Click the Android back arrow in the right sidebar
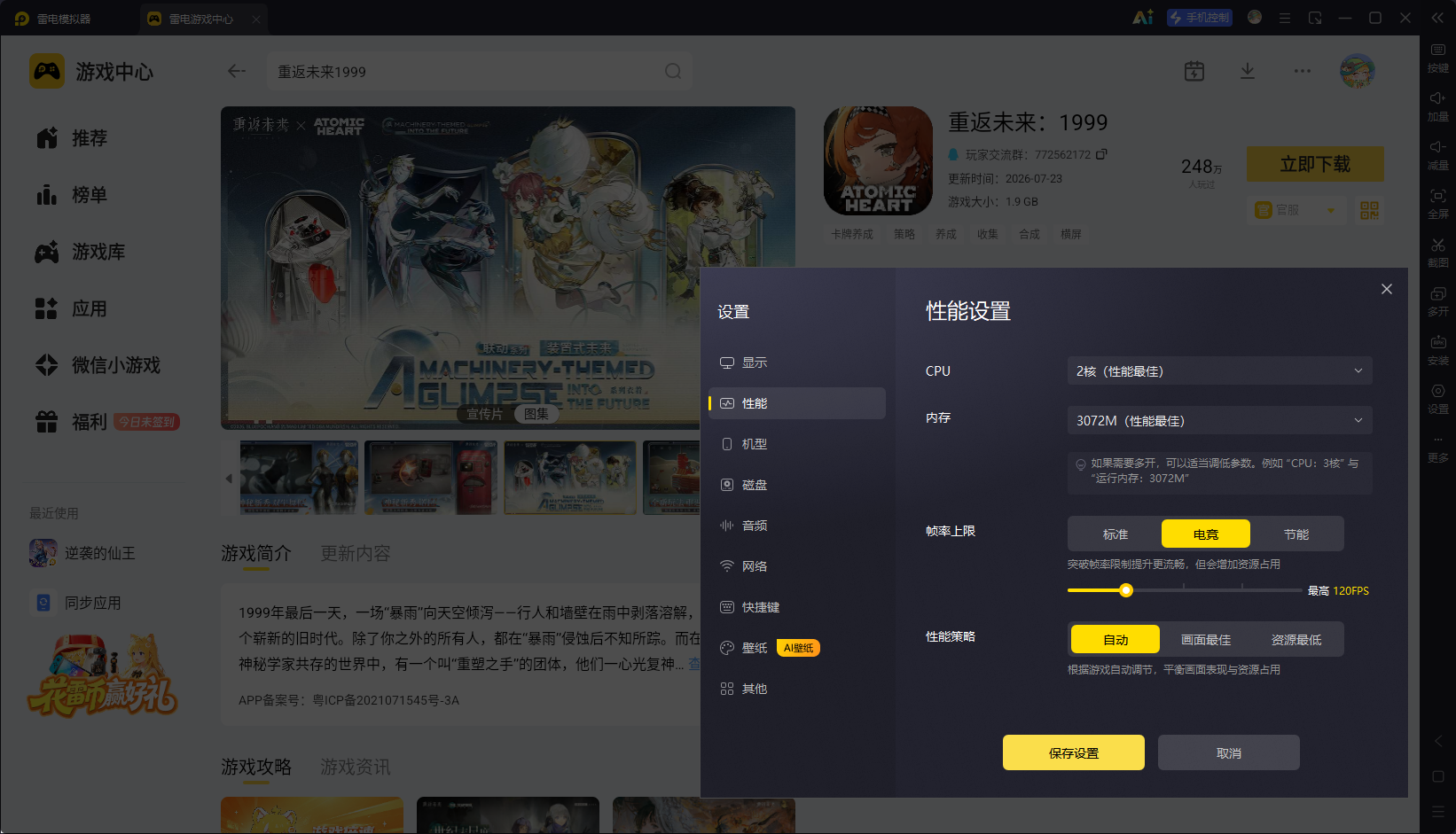 pos(1437,741)
